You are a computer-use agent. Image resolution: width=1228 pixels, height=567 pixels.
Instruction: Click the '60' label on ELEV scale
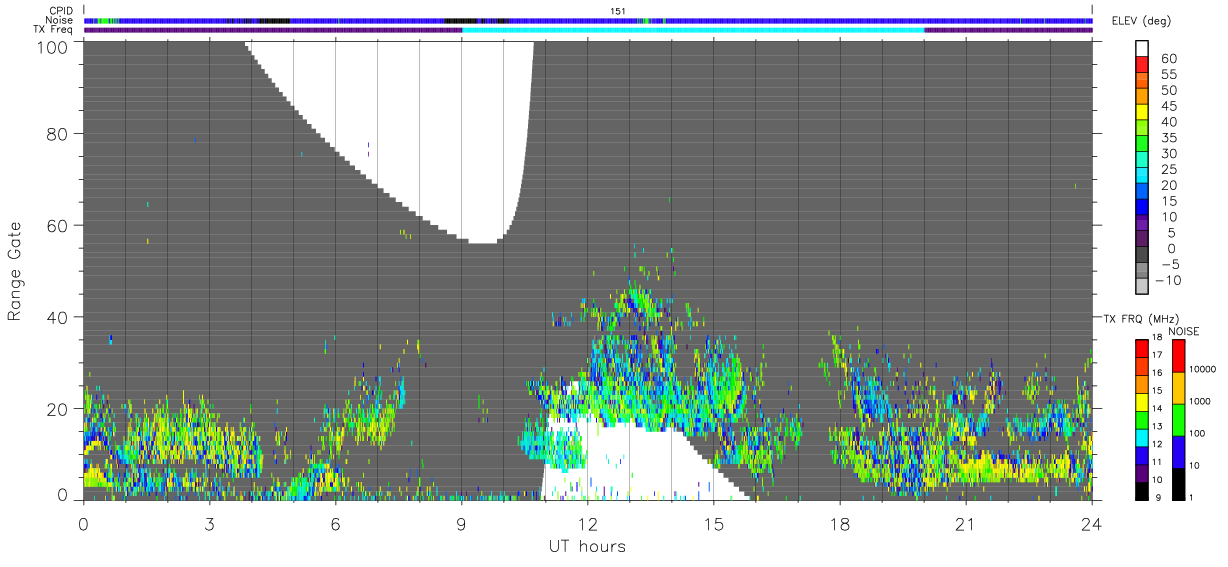point(1168,59)
